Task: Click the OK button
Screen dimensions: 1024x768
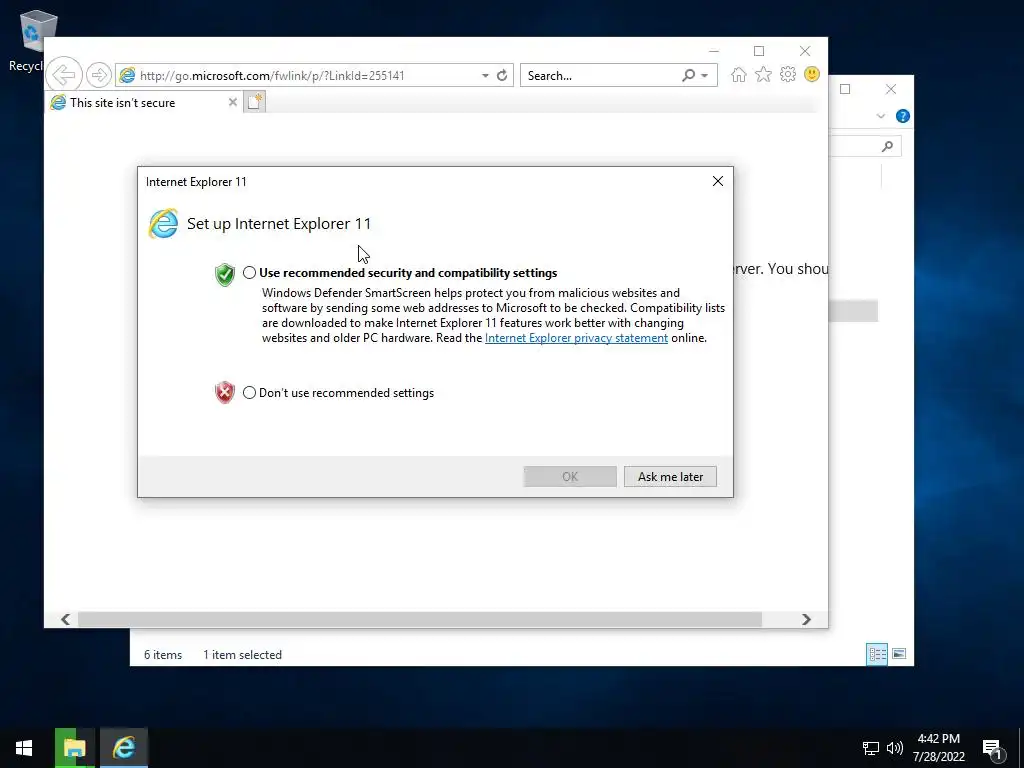Action: [x=570, y=477]
